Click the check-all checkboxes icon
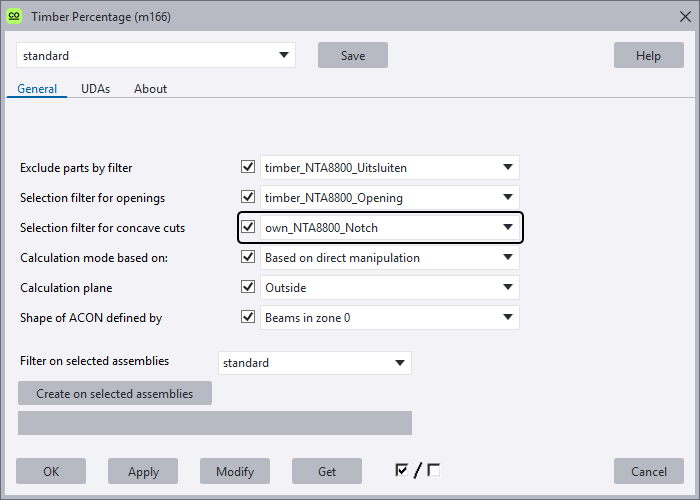Screen dimensions: 700x500 [402, 470]
